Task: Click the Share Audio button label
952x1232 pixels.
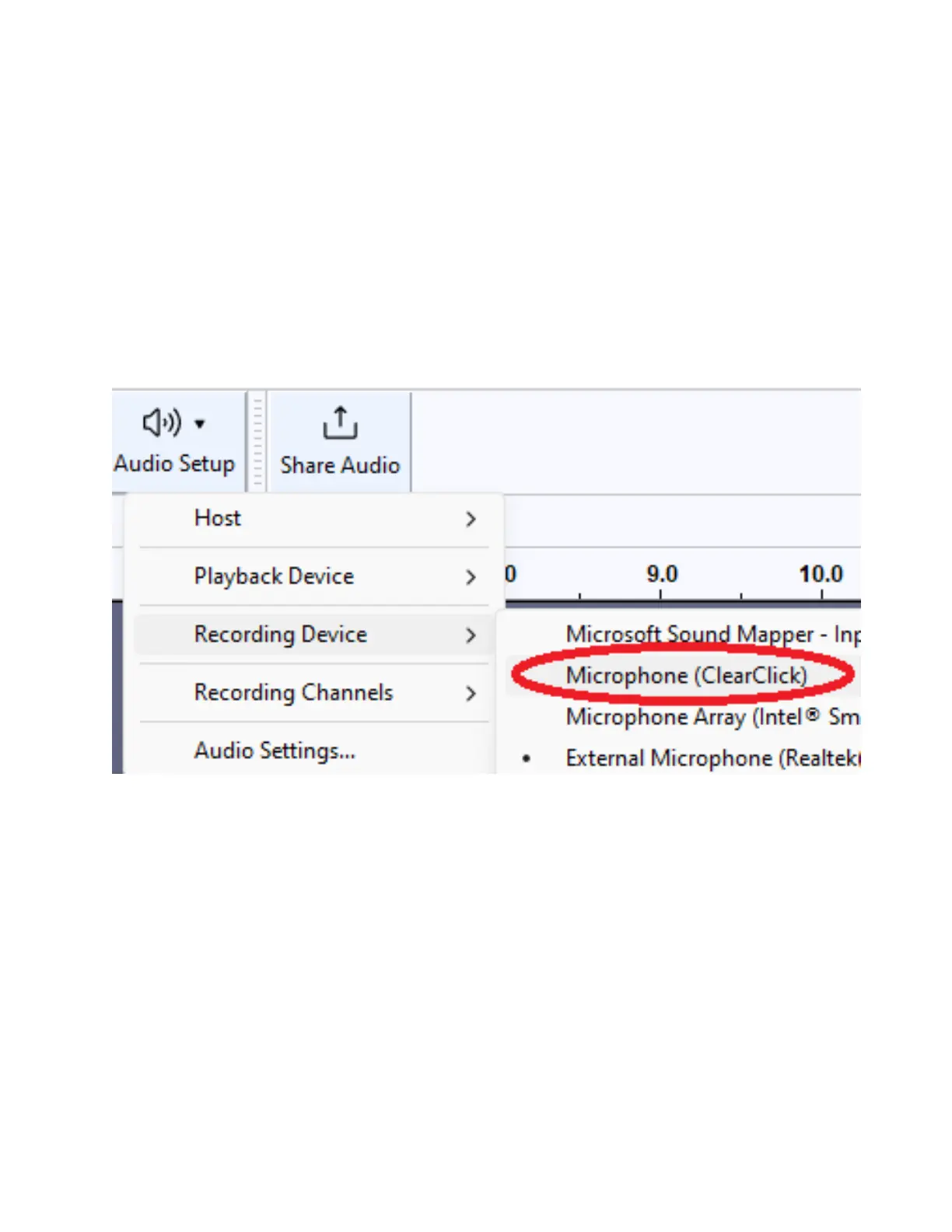Action: coord(340,465)
